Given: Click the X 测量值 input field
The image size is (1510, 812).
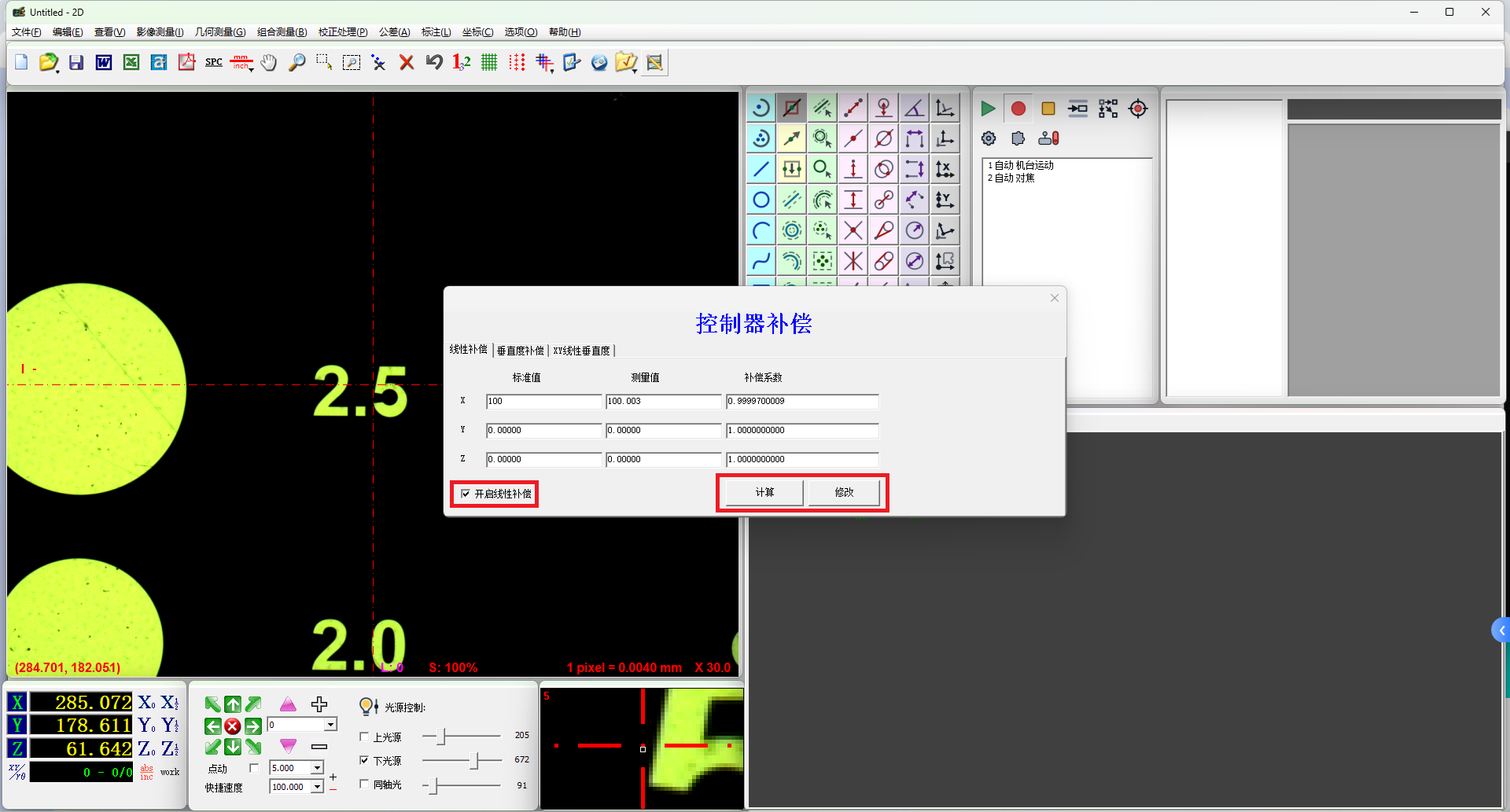Looking at the screenshot, I should pos(663,401).
